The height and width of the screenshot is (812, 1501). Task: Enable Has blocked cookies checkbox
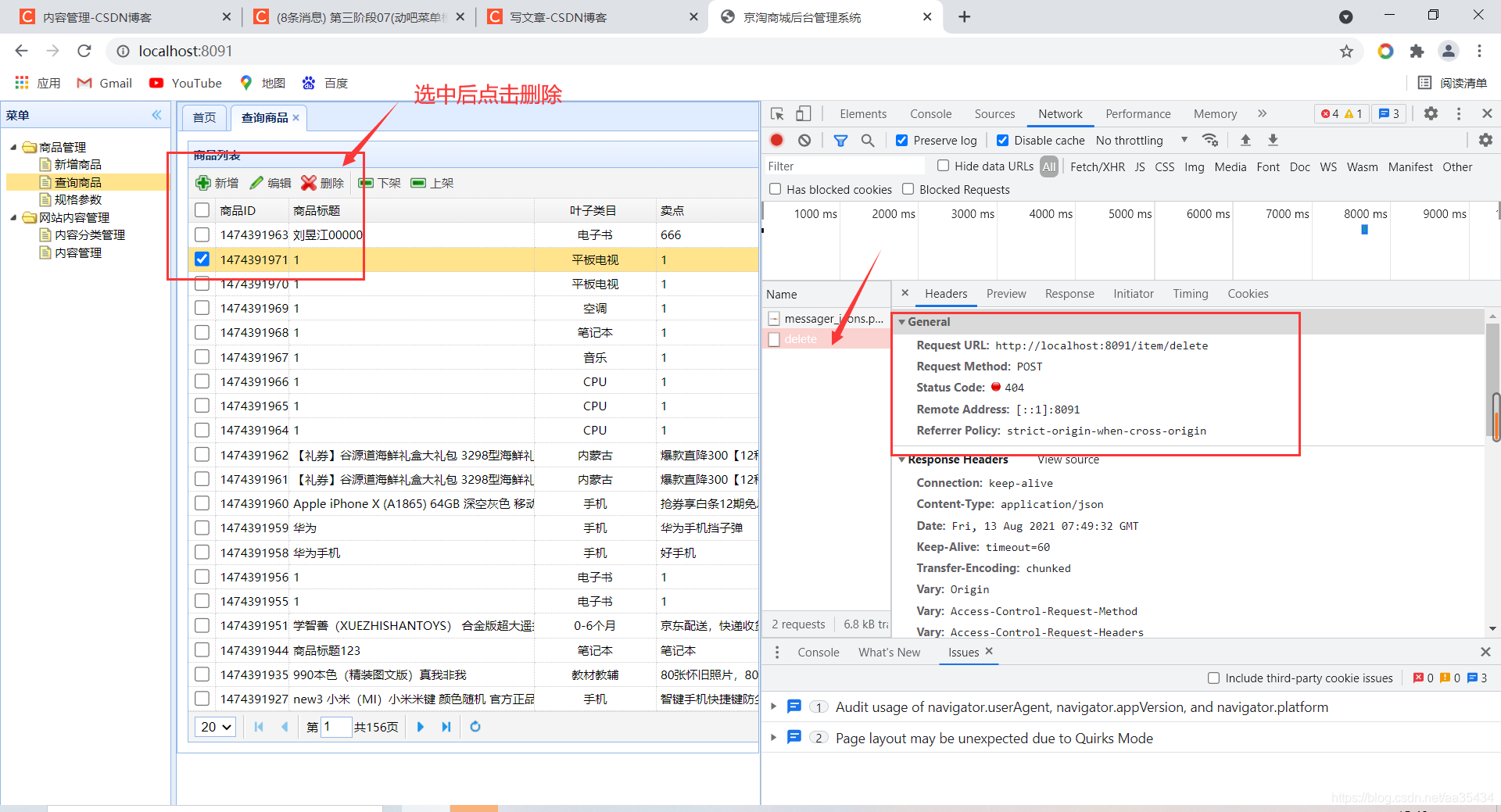coord(776,189)
